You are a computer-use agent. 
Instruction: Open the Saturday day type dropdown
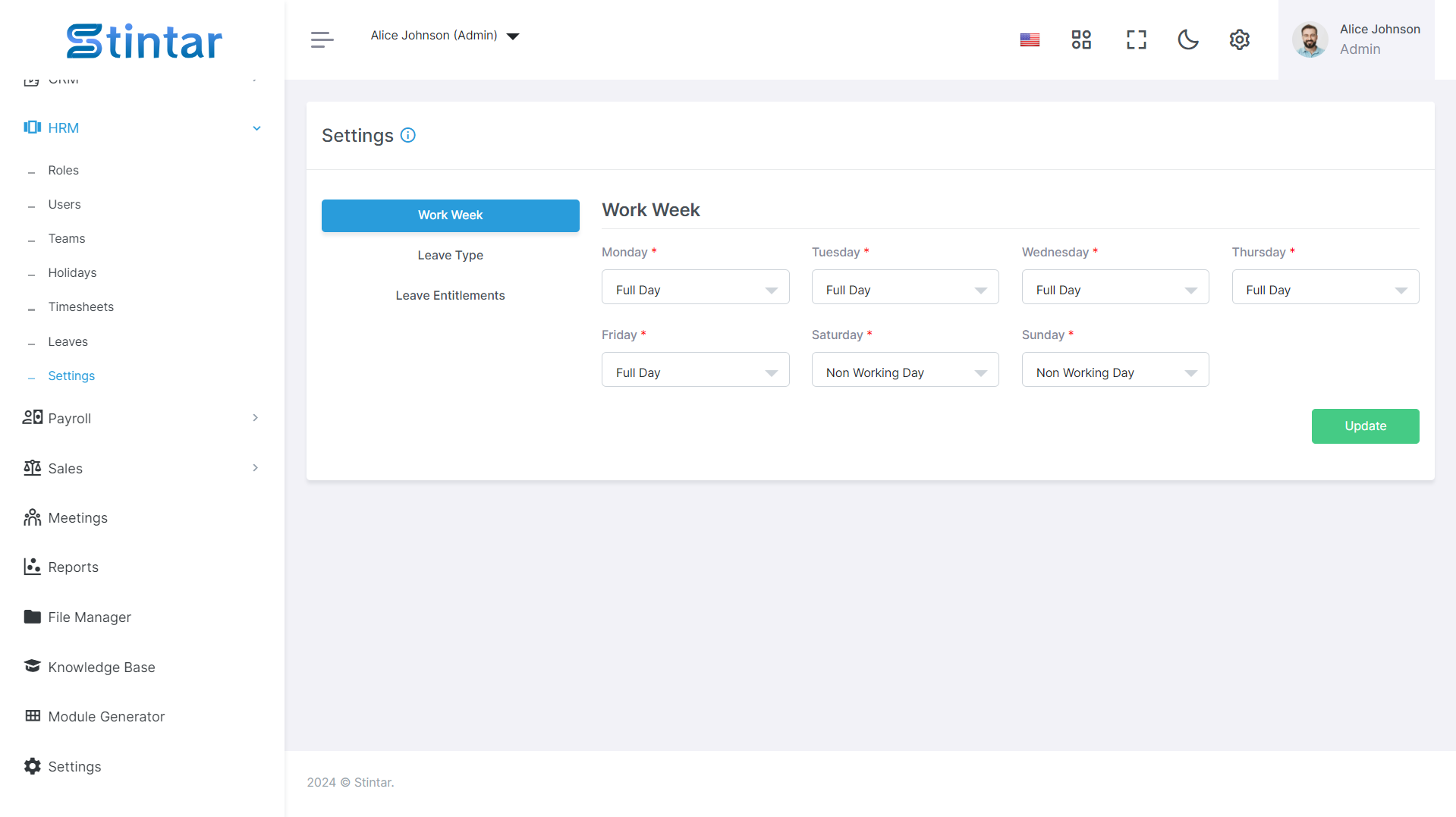(905, 370)
